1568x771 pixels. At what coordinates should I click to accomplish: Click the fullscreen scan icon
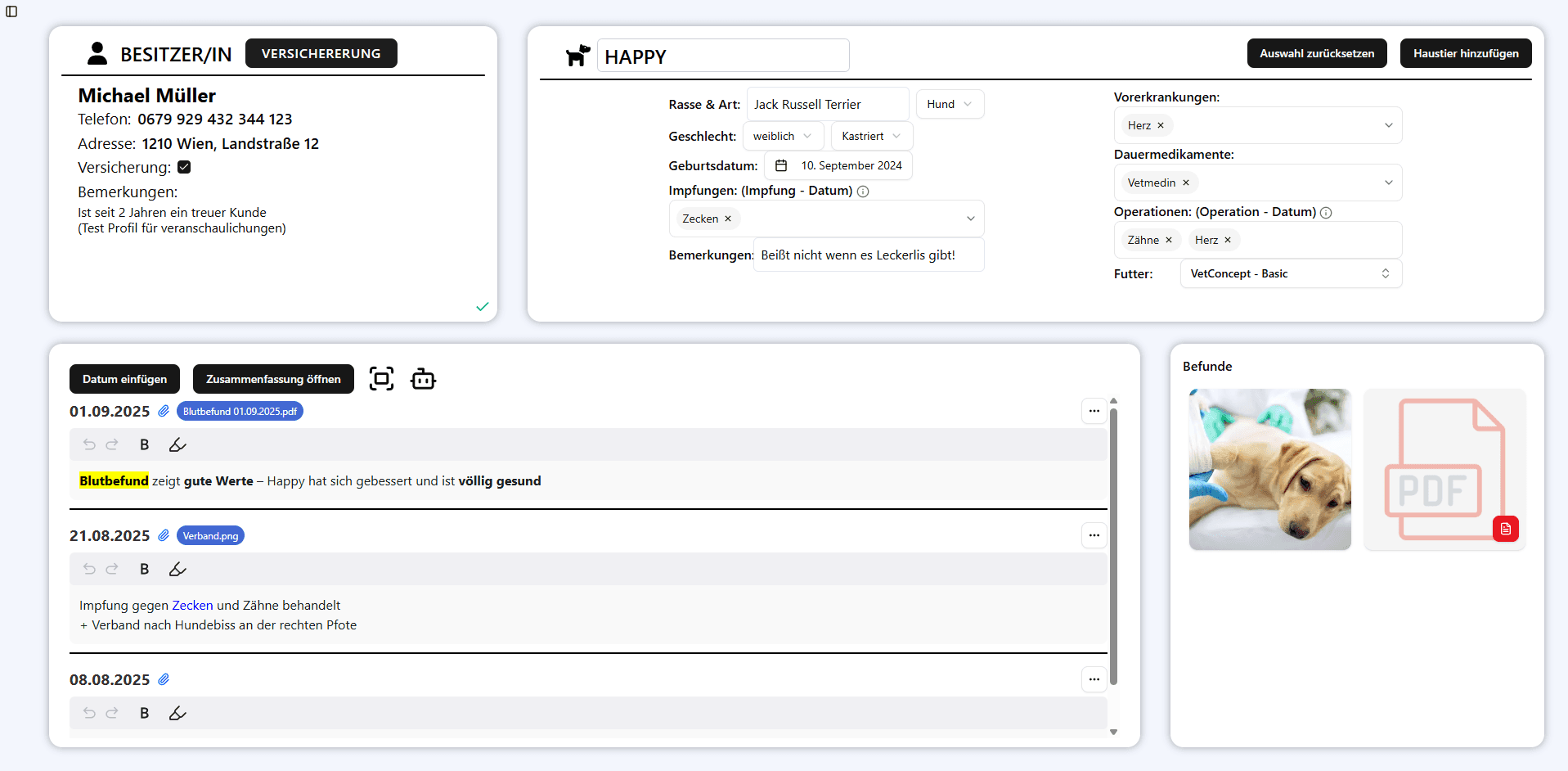click(381, 379)
